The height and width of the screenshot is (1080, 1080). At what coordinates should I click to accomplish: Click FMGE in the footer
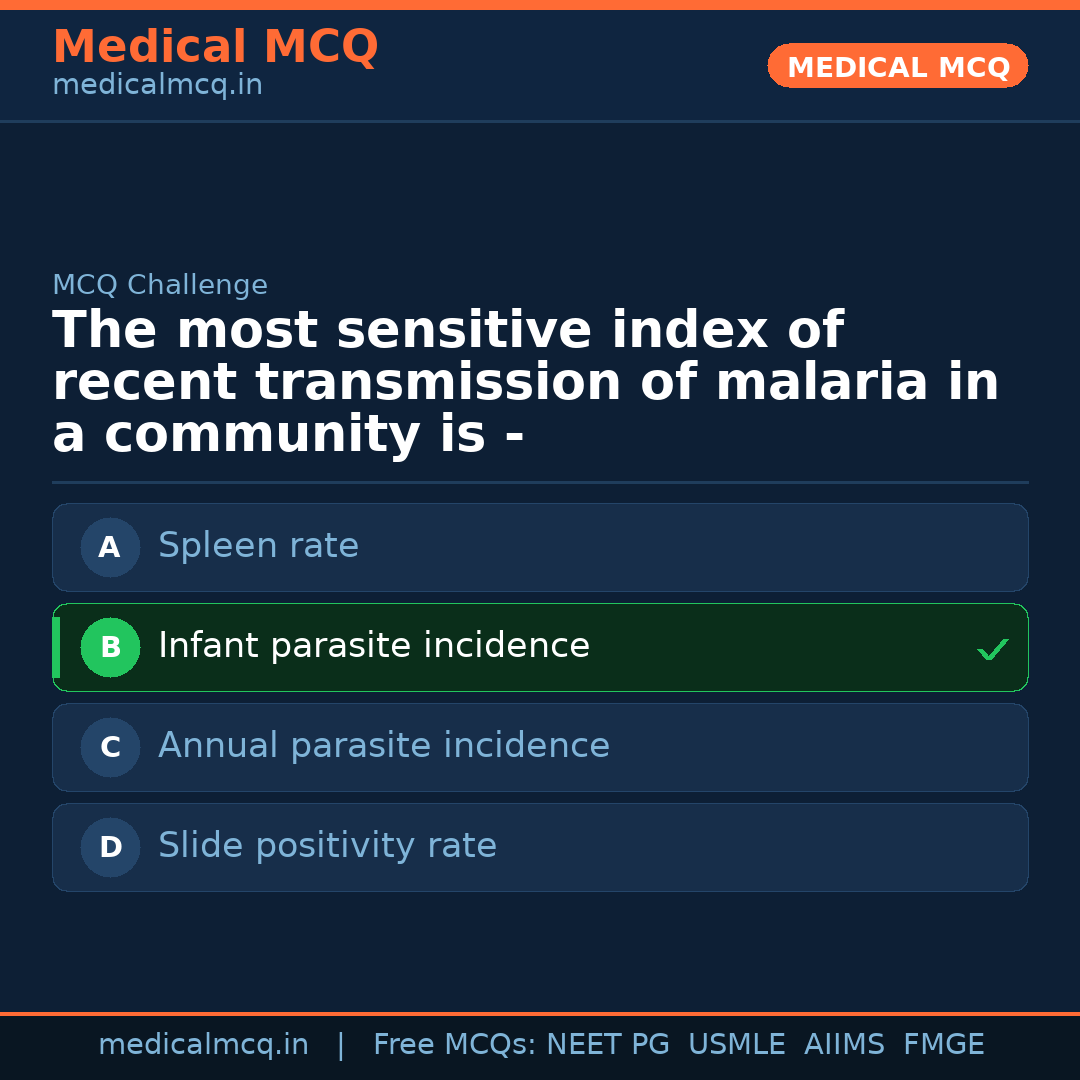point(943,1045)
